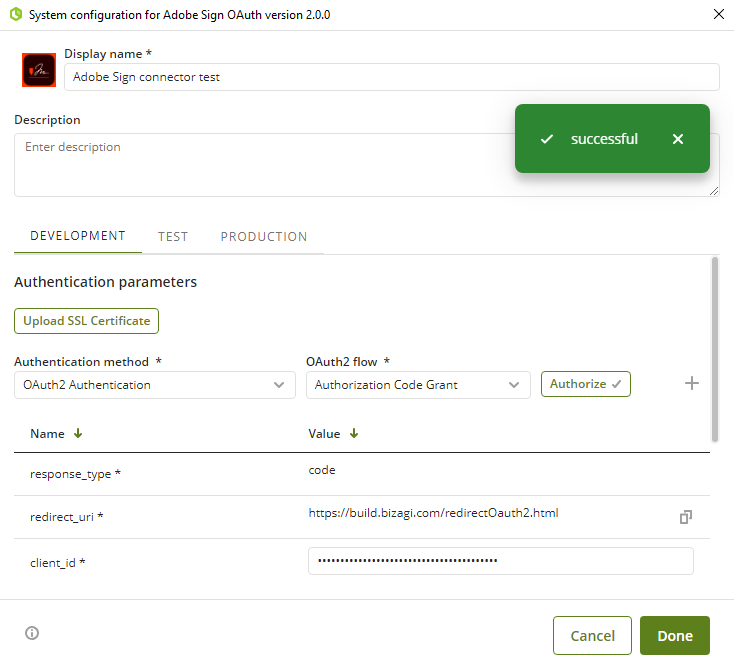734x671 pixels.
Task: Open the OAuth2 flow dropdown
Action: pyautogui.click(x=418, y=385)
